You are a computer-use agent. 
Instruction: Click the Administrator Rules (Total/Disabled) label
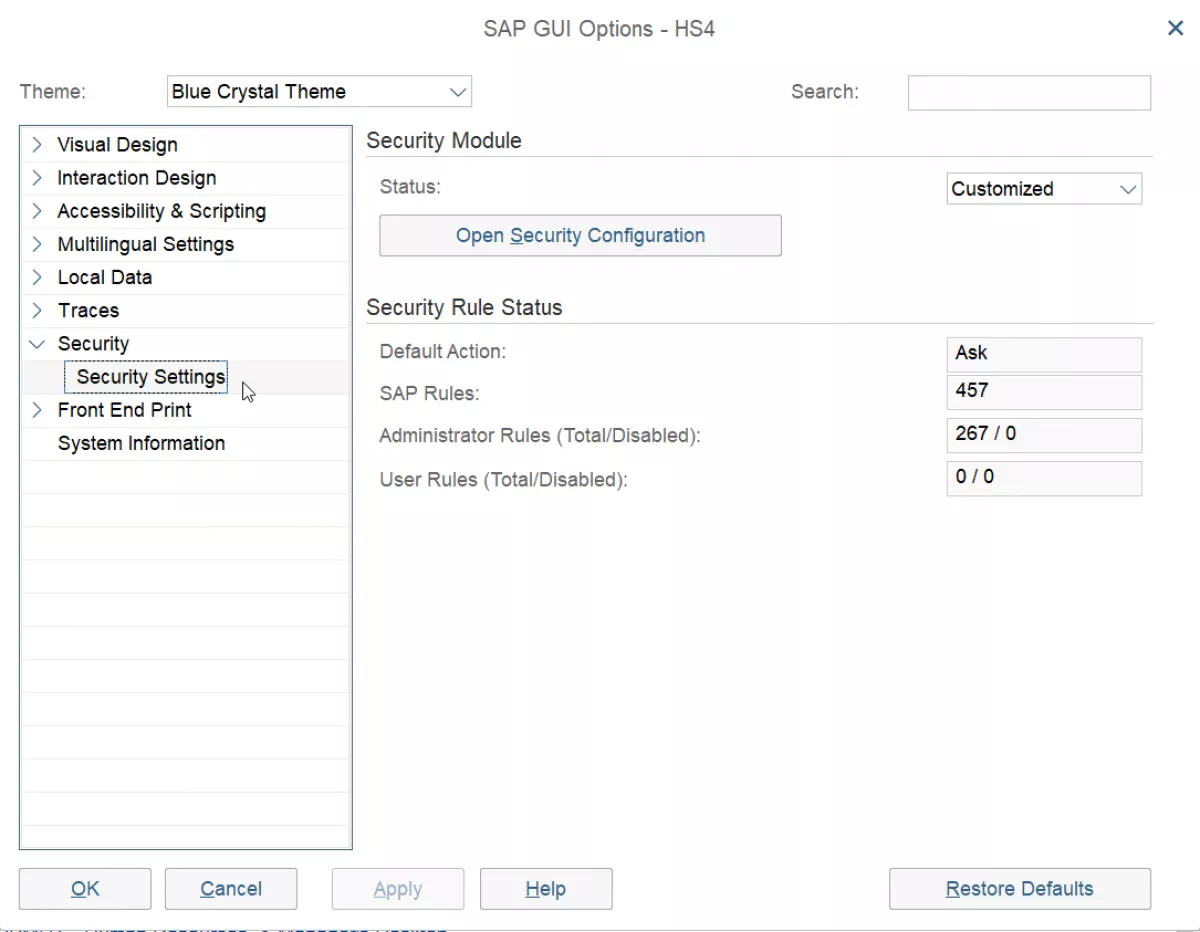tap(540, 436)
